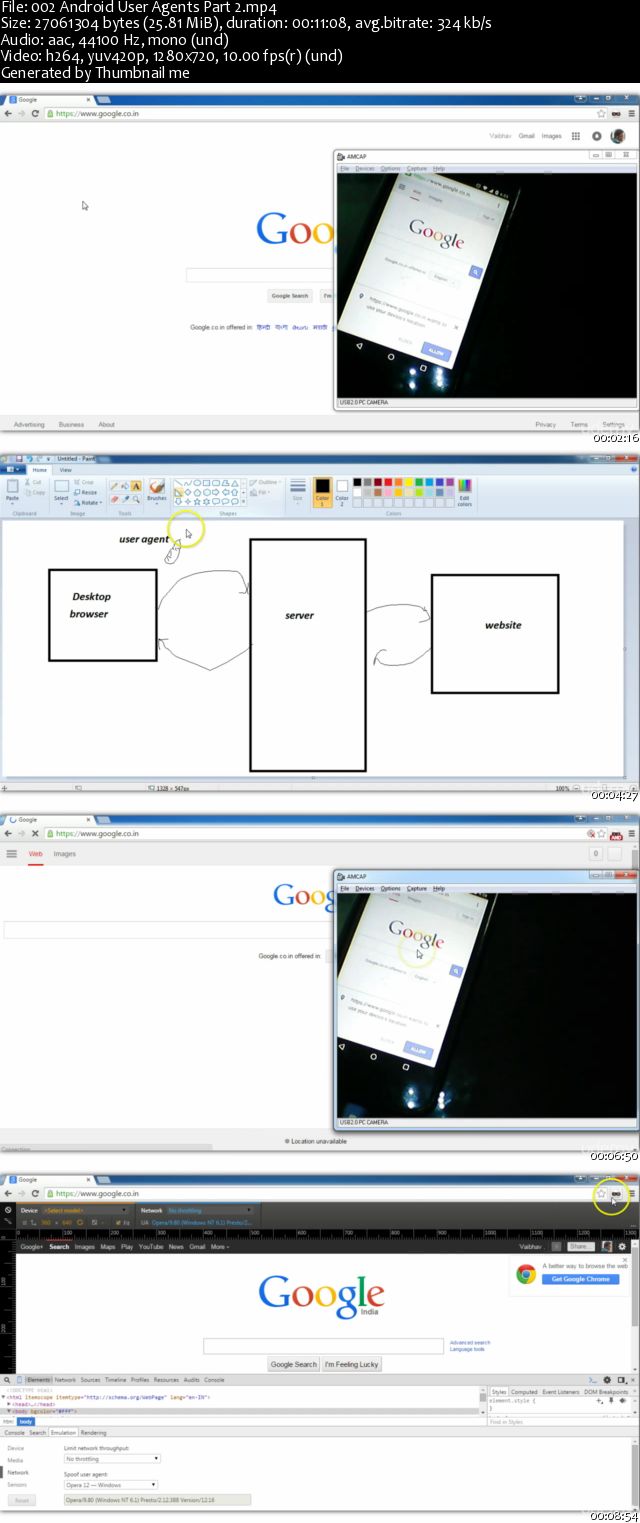Open Emulation drawer tab in DevTools
Viewport: 640px width, 1523px height.
click(x=63, y=1432)
